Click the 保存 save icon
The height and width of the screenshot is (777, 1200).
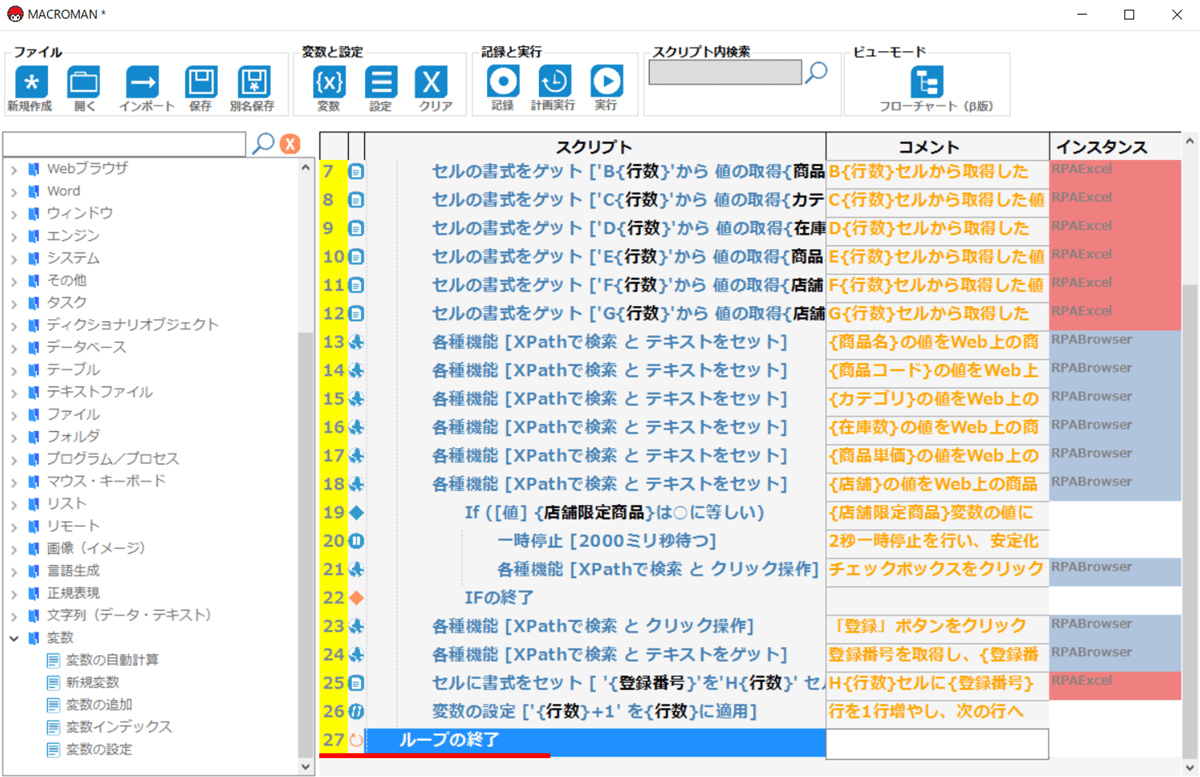pyautogui.click(x=201, y=82)
